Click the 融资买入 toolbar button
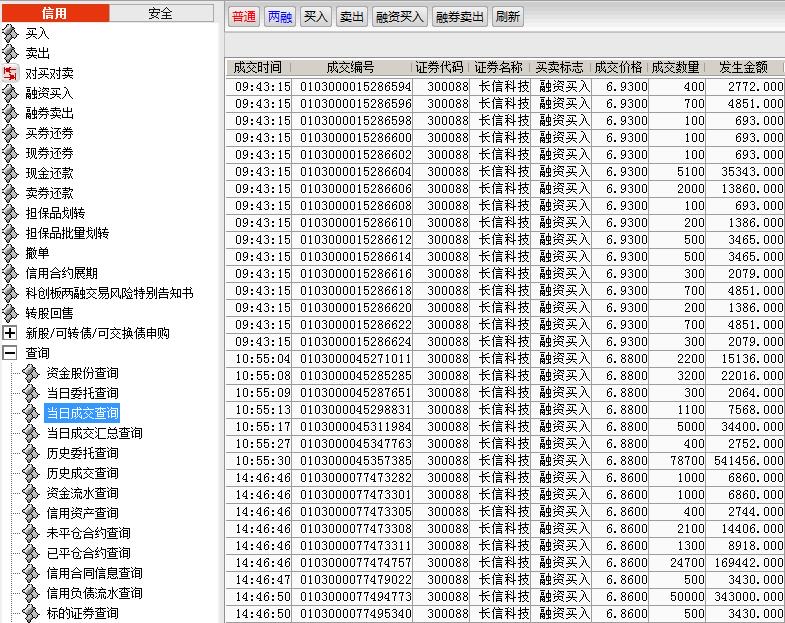 400,17
